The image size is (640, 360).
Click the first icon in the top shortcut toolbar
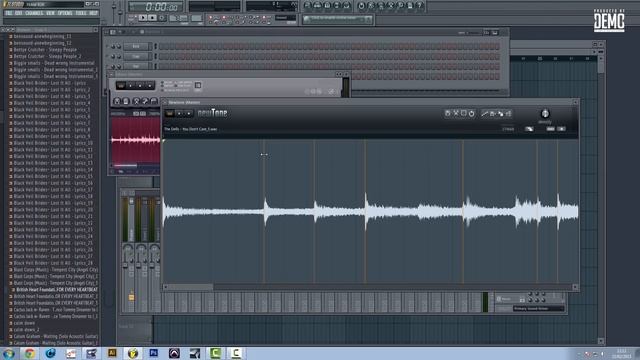308,5
